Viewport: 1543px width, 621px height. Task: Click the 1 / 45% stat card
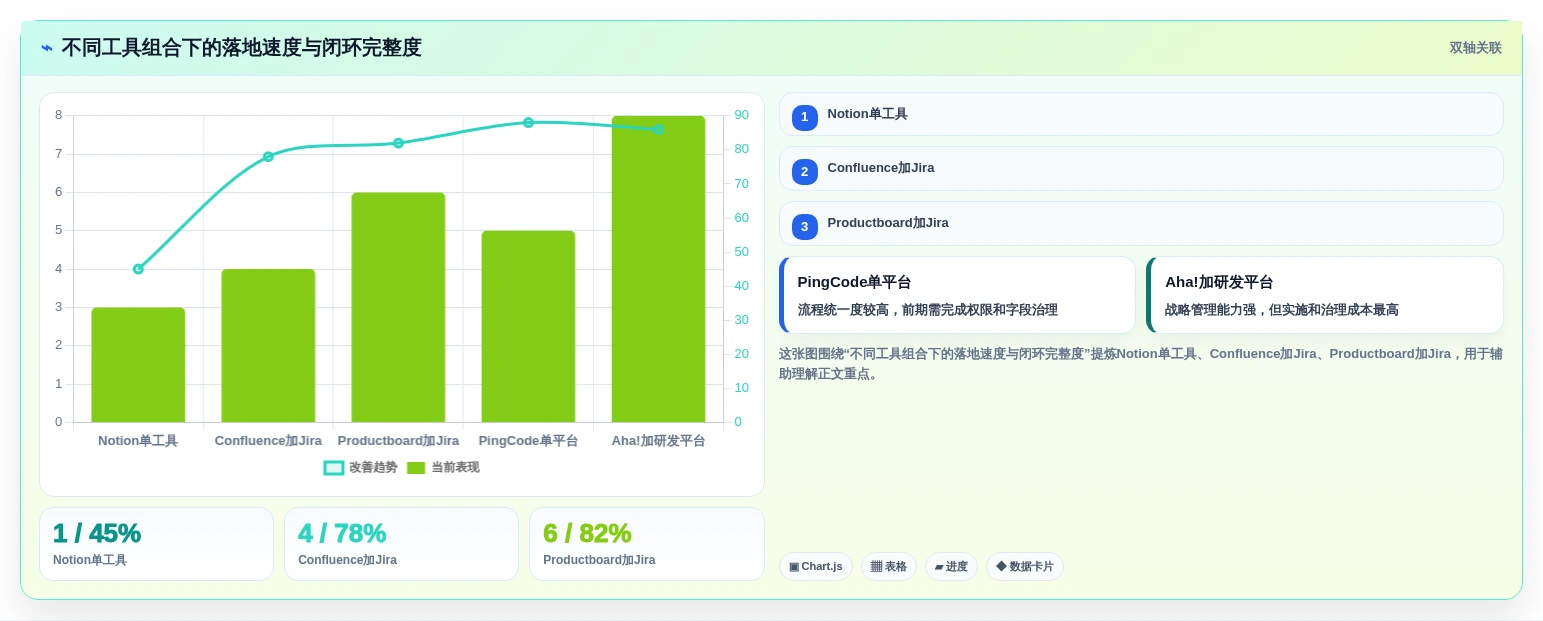click(x=156, y=544)
